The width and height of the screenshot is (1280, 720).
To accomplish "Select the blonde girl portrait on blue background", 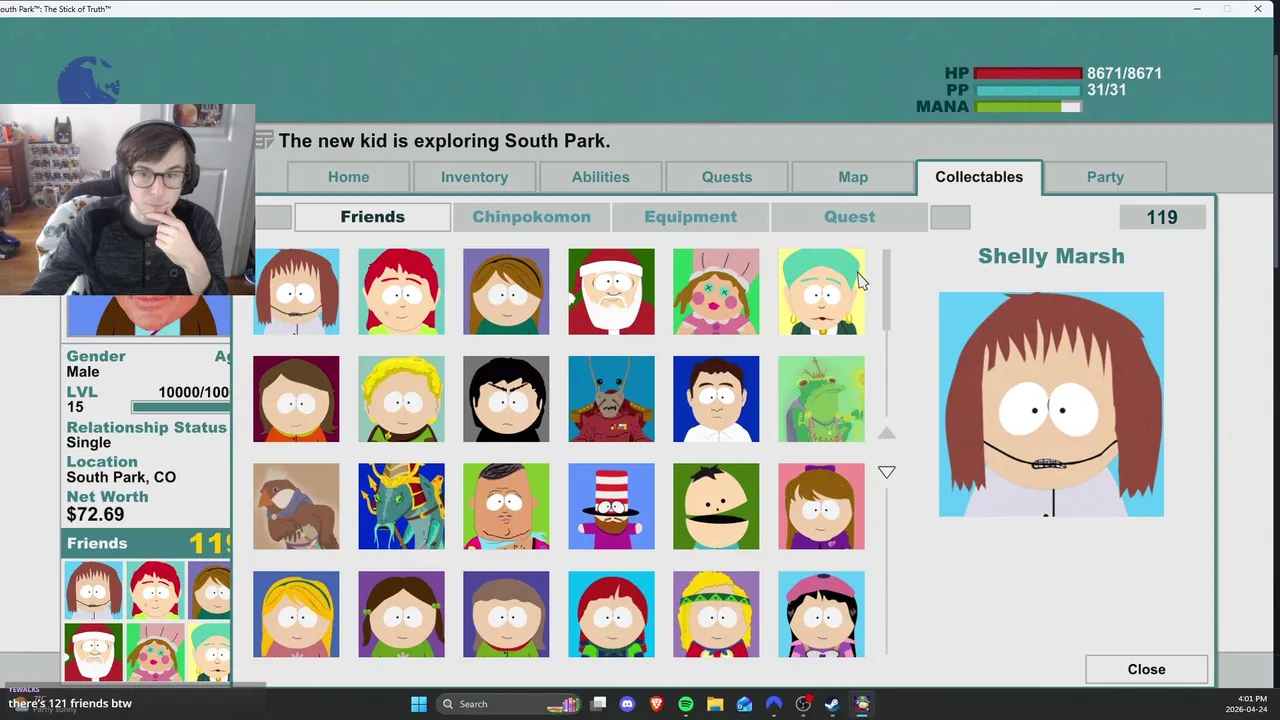I will coord(296,614).
